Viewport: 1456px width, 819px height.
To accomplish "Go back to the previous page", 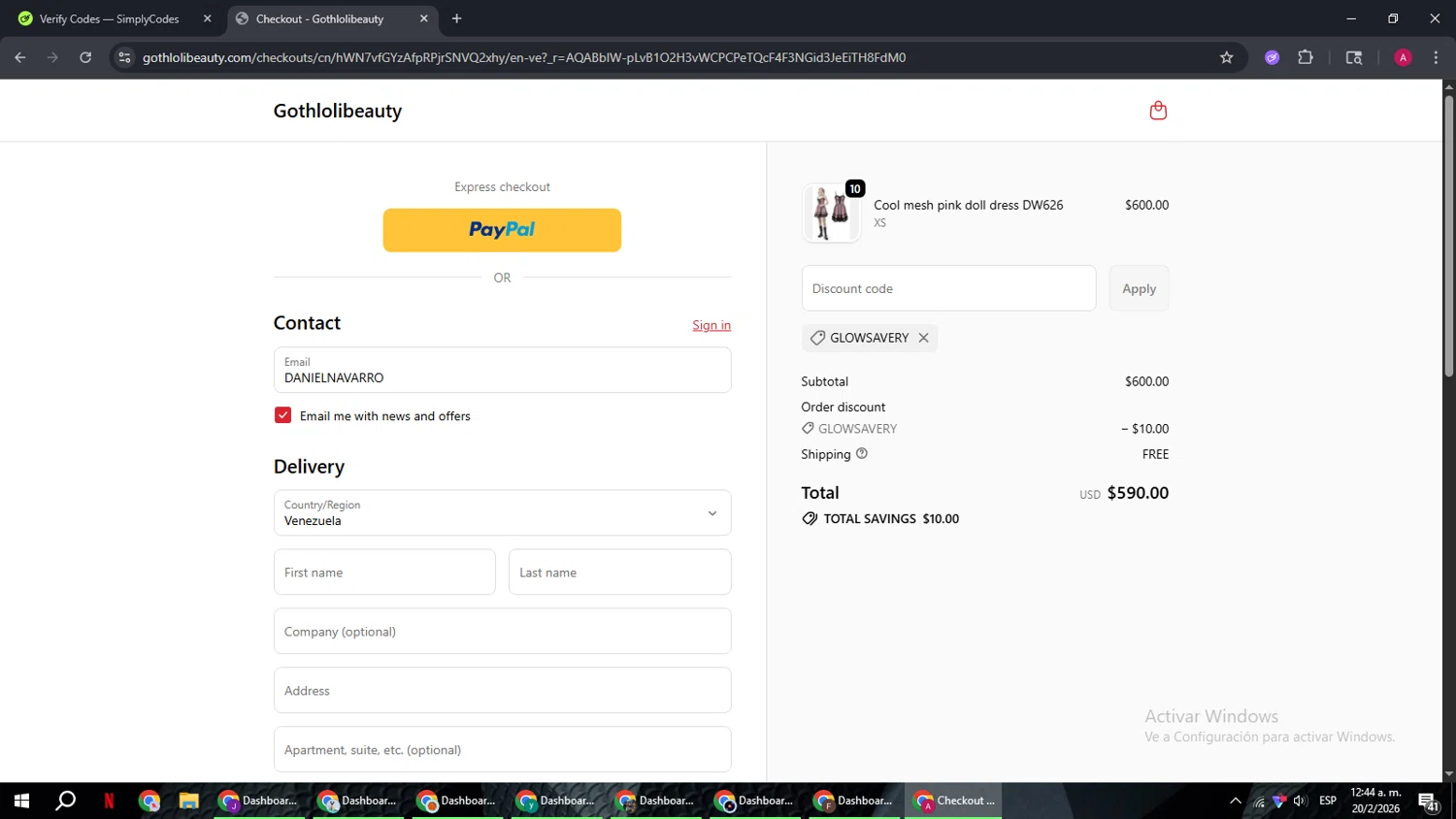I will click(20, 57).
